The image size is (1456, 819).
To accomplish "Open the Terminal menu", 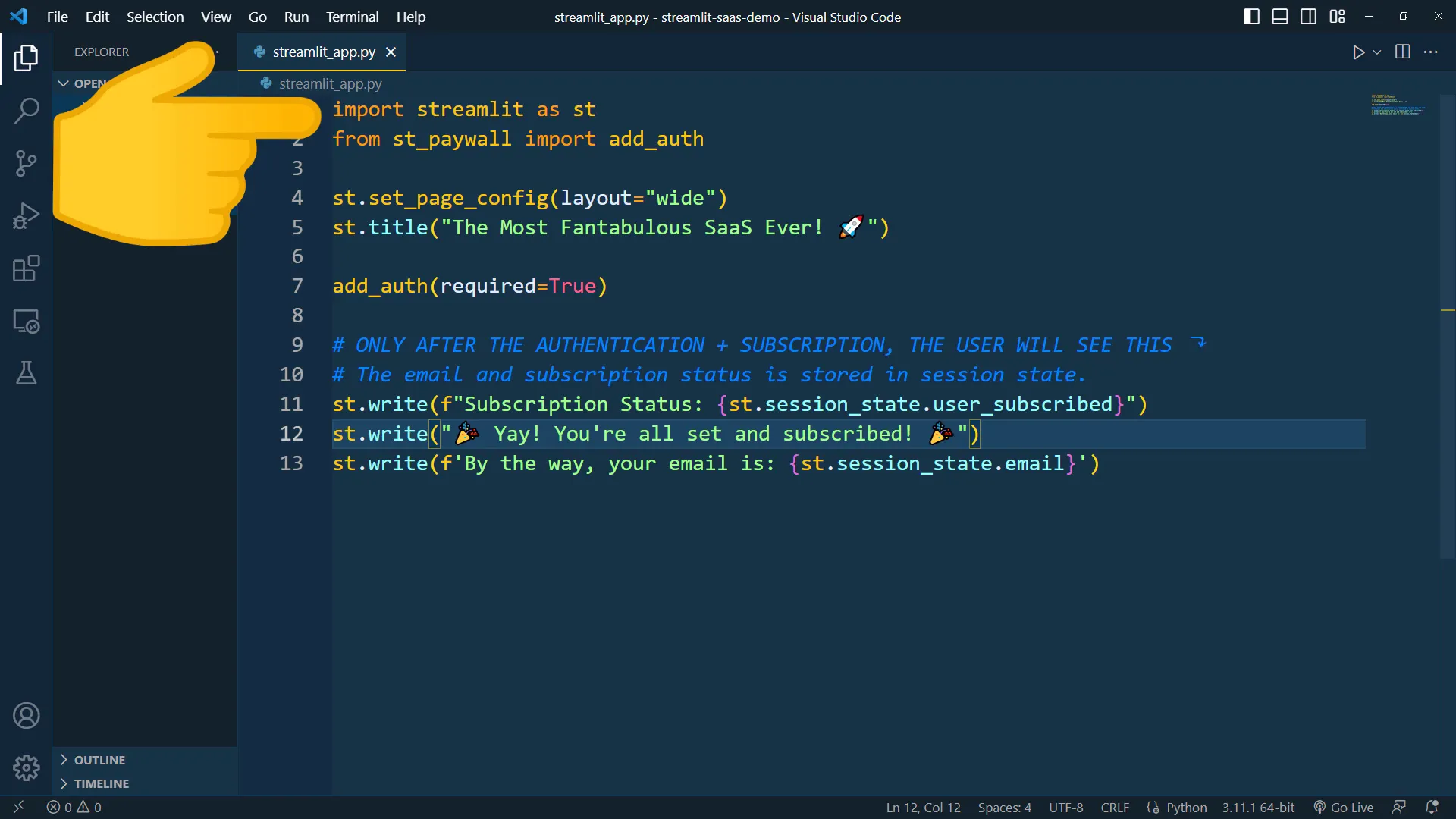I will tap(351, 17).
